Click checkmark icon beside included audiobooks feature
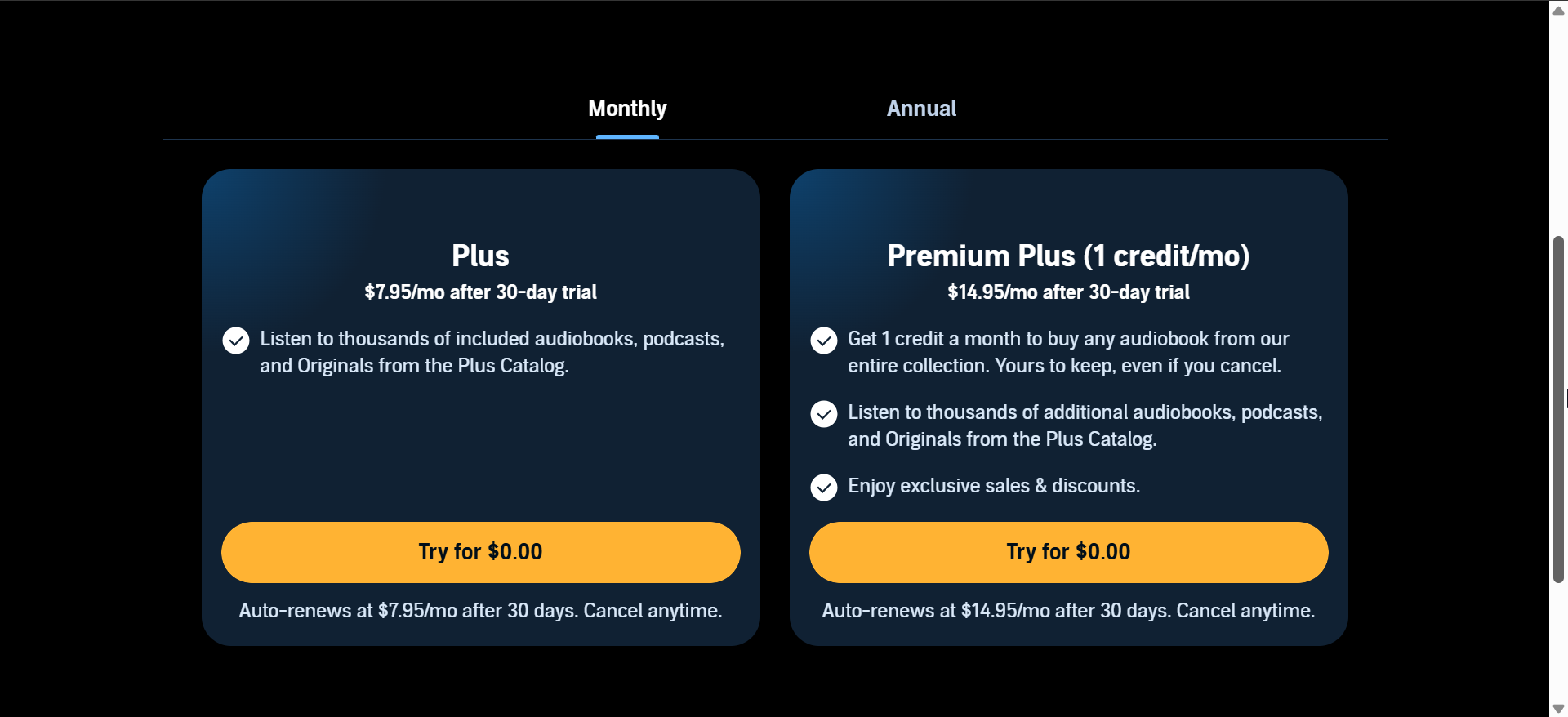1568x717 pixels. tap(236, 341)
